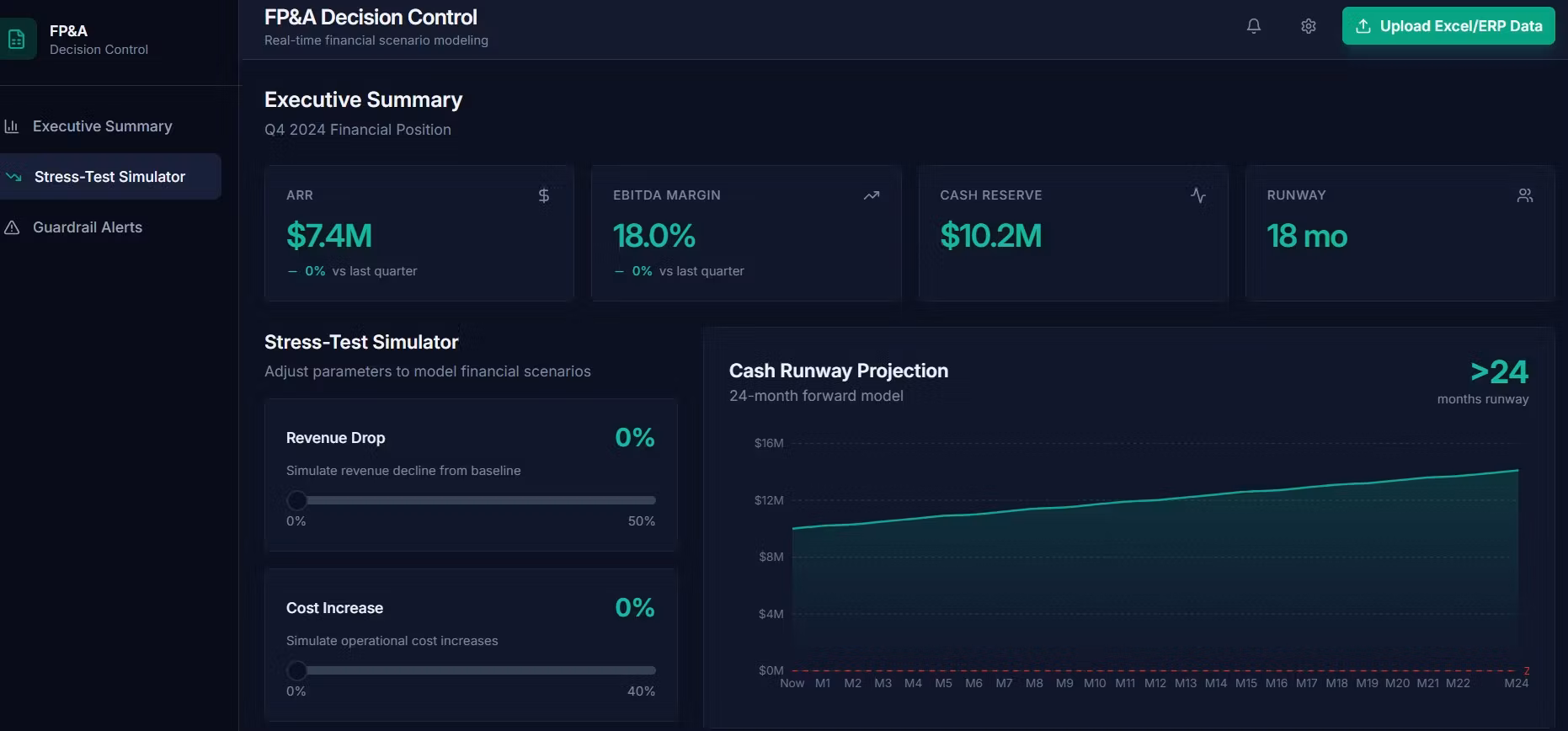Viewport: 1568px width, 731px height.
Task: Select Stress-Test Simulator in the sidebar
Action: (109, 177)
